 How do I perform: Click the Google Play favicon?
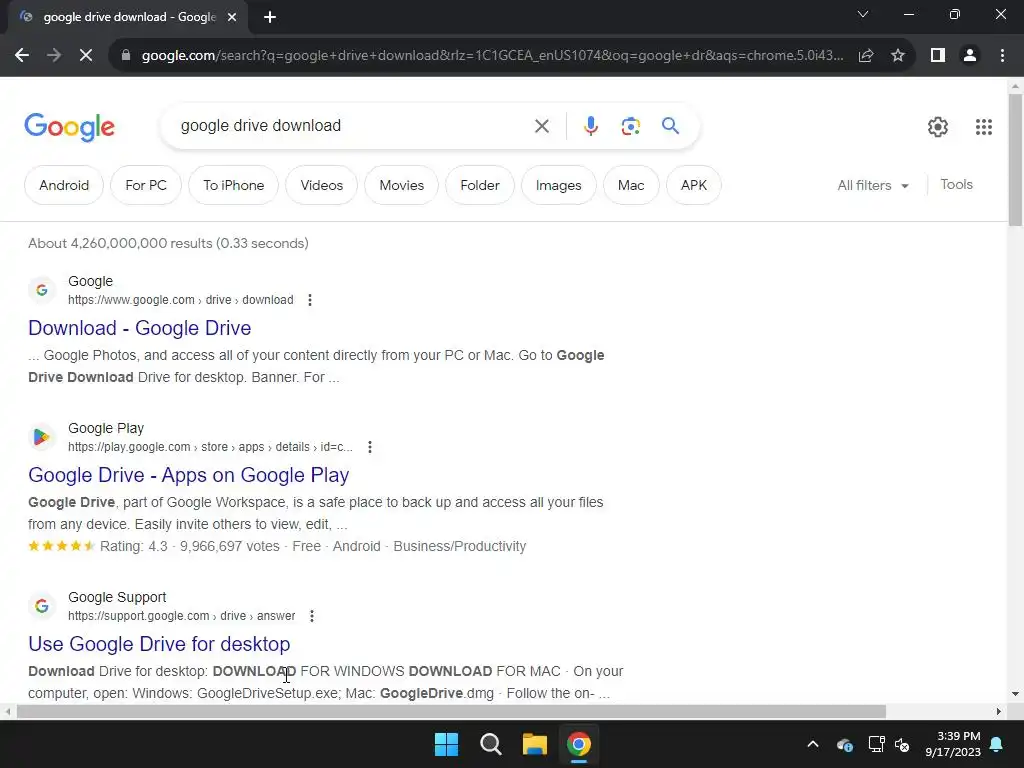[x=42, y=437]
